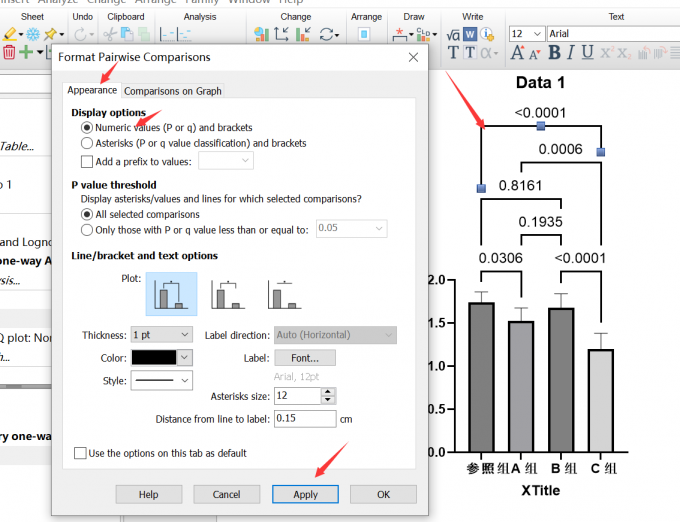Open prefix values dropdown
Viewport: 680px width, 522px height.
tap(226, 161)
